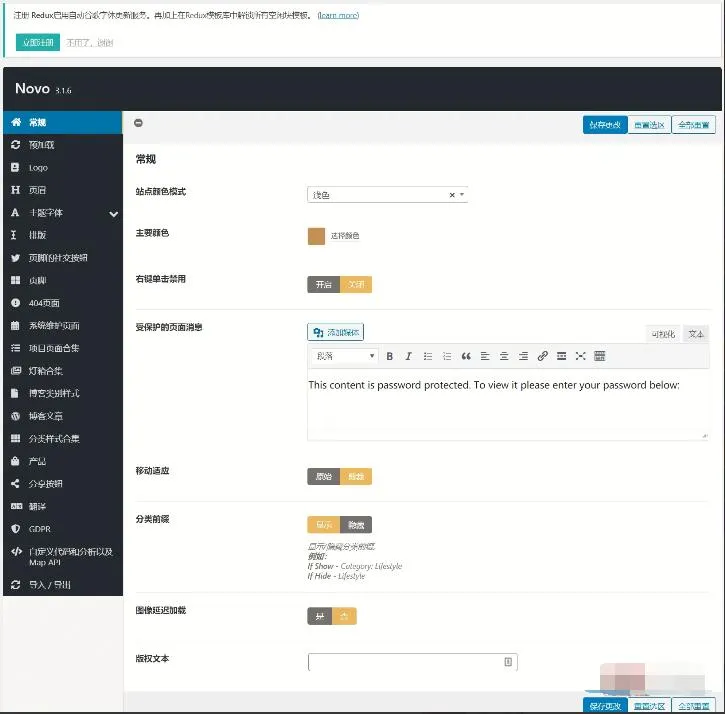Click the align center icon

tap(504, 356)
